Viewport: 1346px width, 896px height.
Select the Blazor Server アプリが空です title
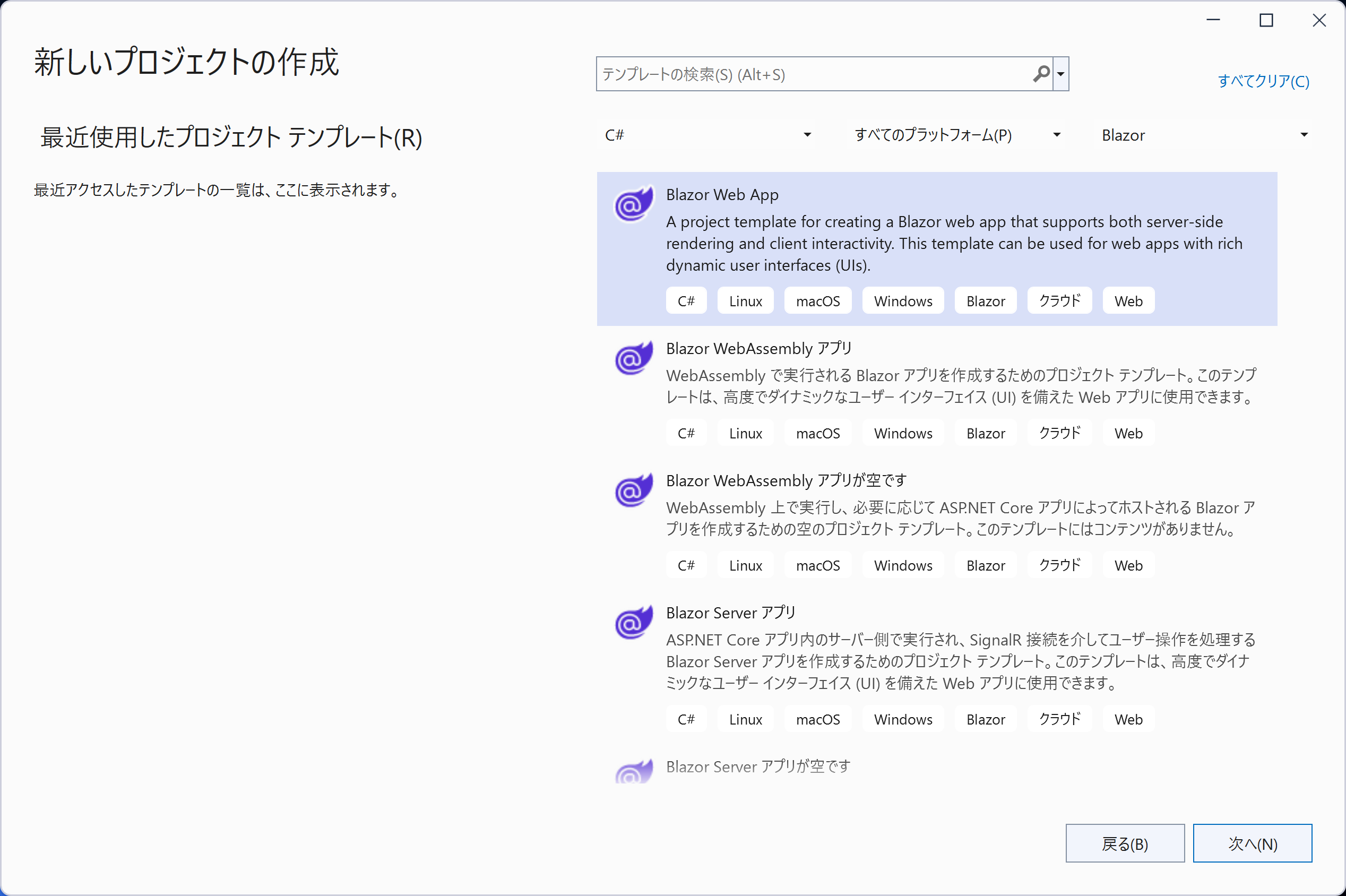coord(758,766)
